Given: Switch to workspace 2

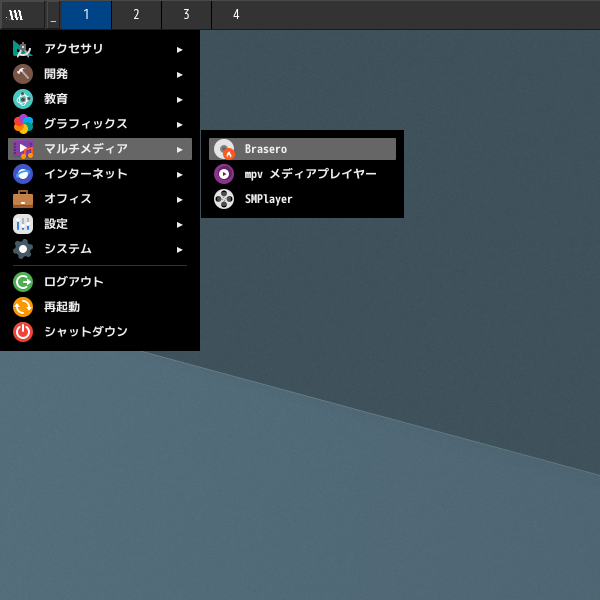Looking at the screenshot, I should pyautogui.click(x=136, y=15).
